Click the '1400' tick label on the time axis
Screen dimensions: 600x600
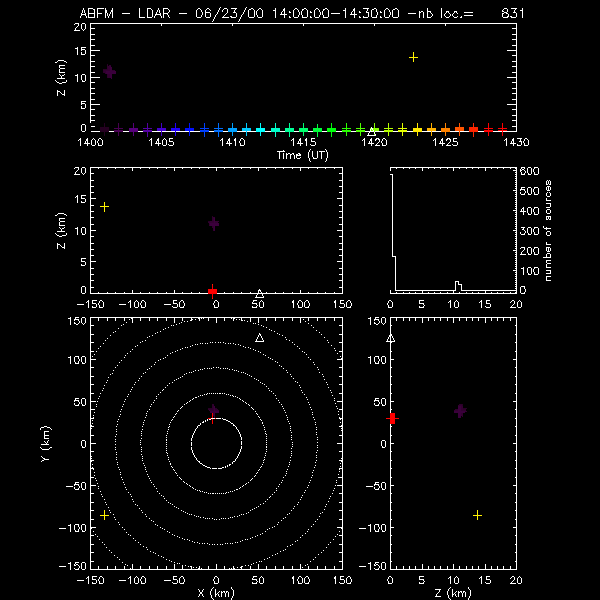pos(90,142)
